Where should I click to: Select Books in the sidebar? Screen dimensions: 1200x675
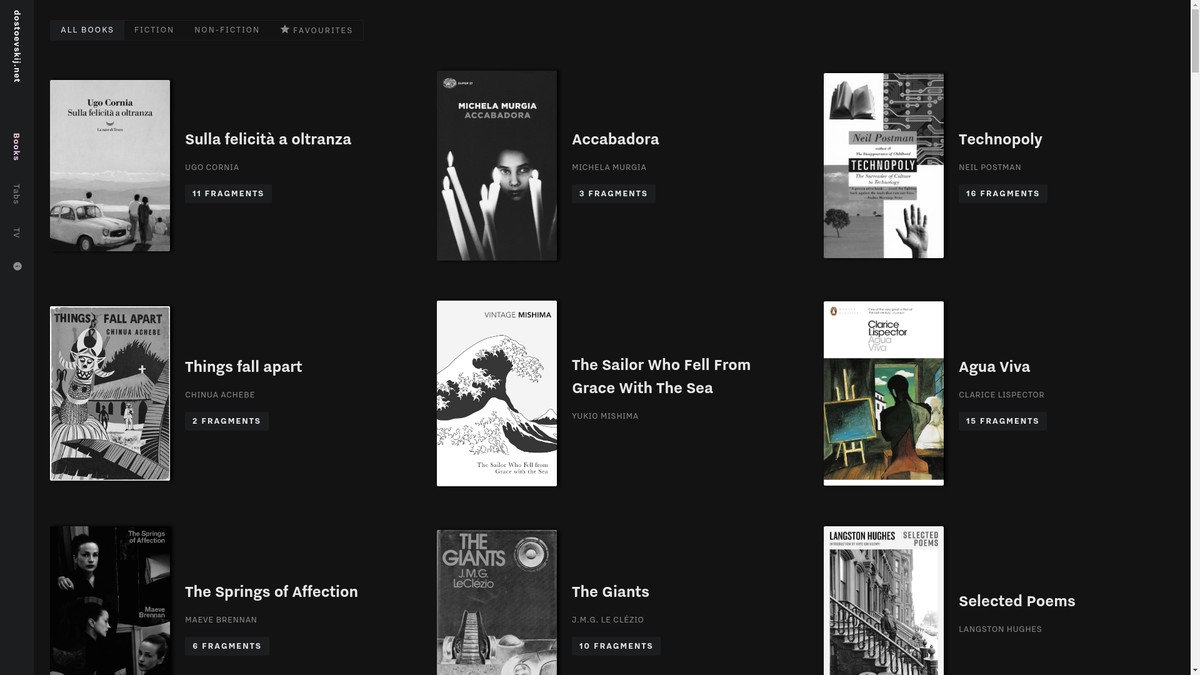point(16,146)
